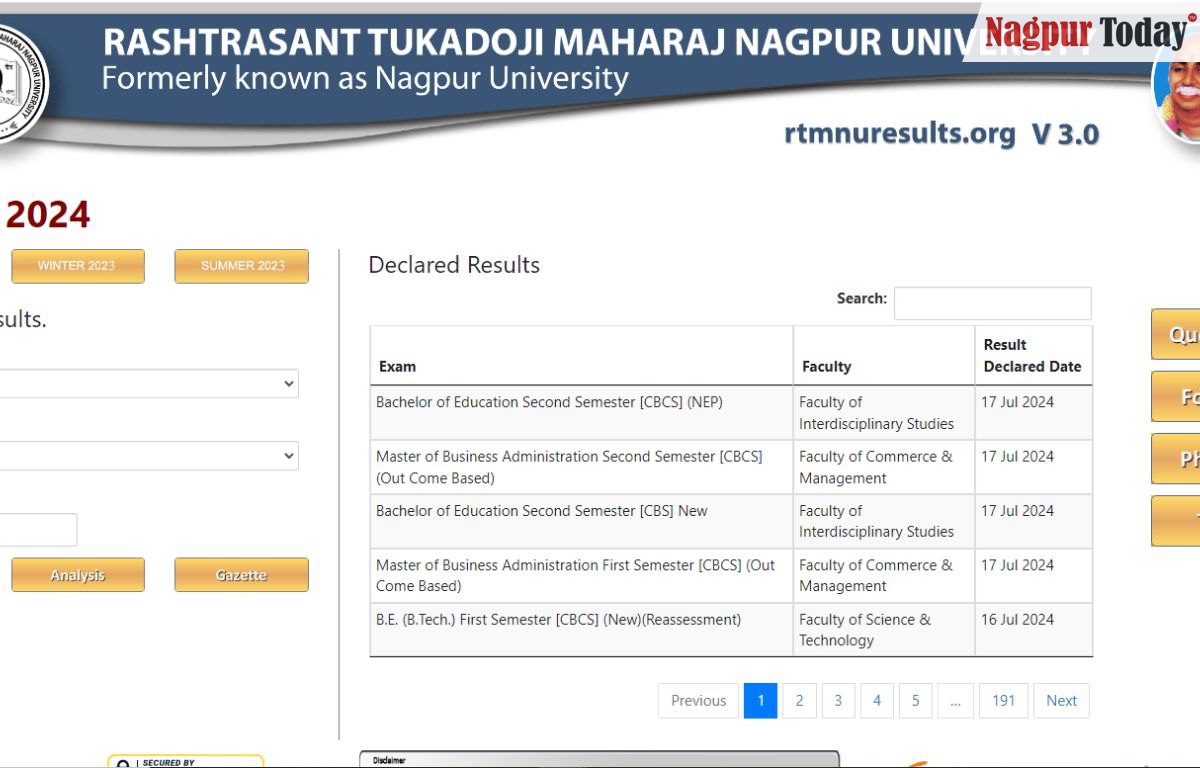Select the SUMMER 2023 session button
This screenshot has height=768, width=1200.
[x=241, y=266]
